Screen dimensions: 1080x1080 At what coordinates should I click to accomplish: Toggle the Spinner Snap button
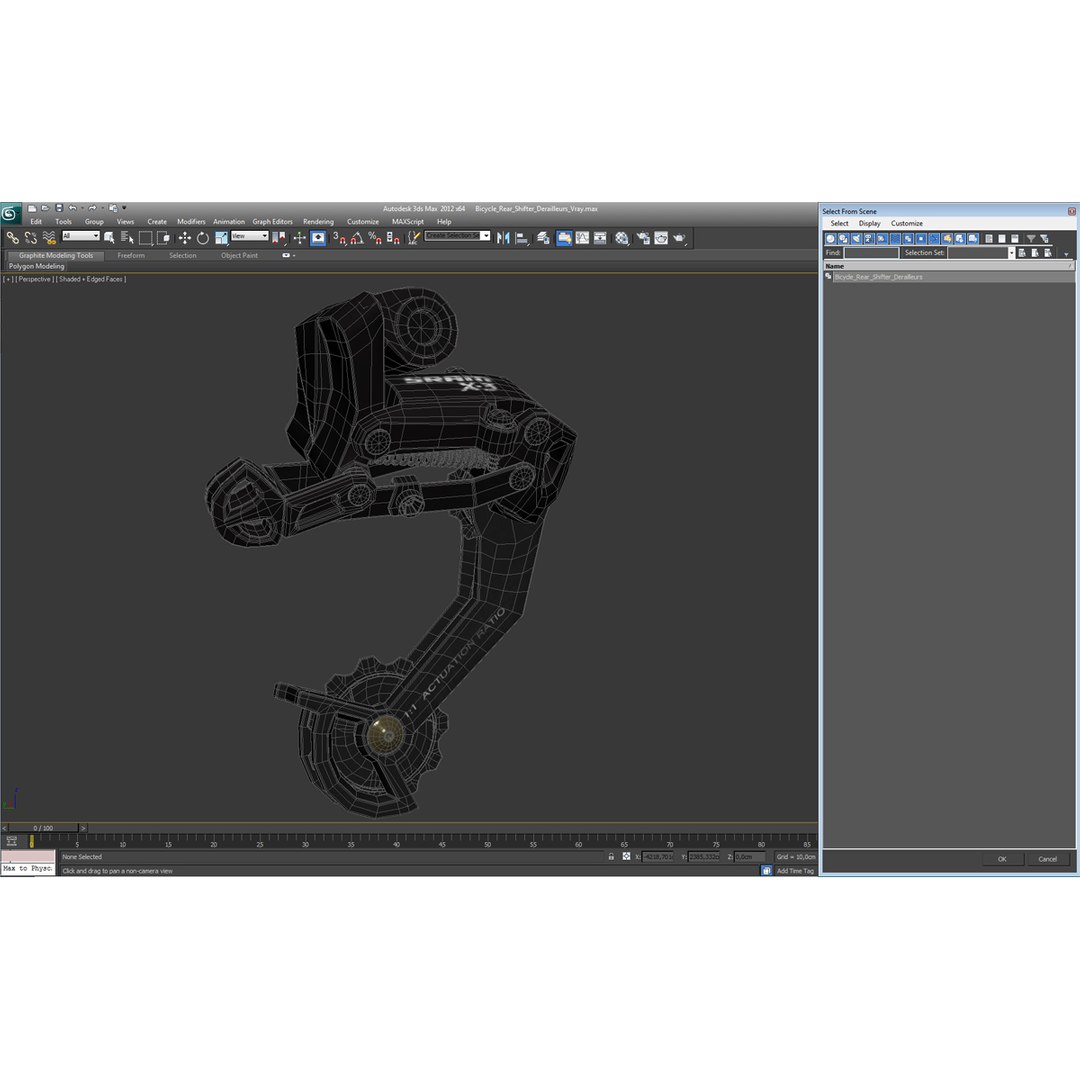coord(393,238)
